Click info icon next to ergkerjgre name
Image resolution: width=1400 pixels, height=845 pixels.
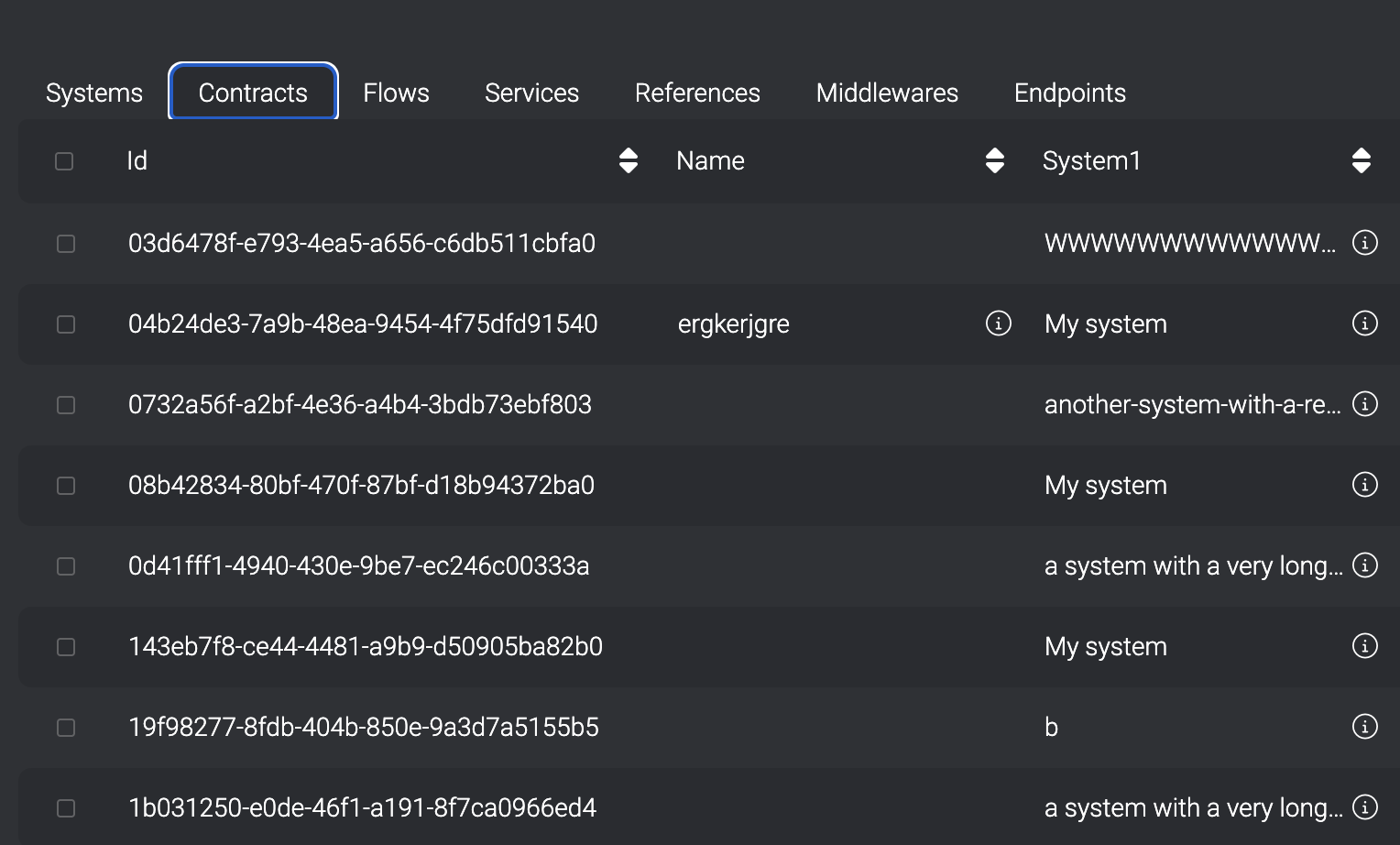(999, 324)
